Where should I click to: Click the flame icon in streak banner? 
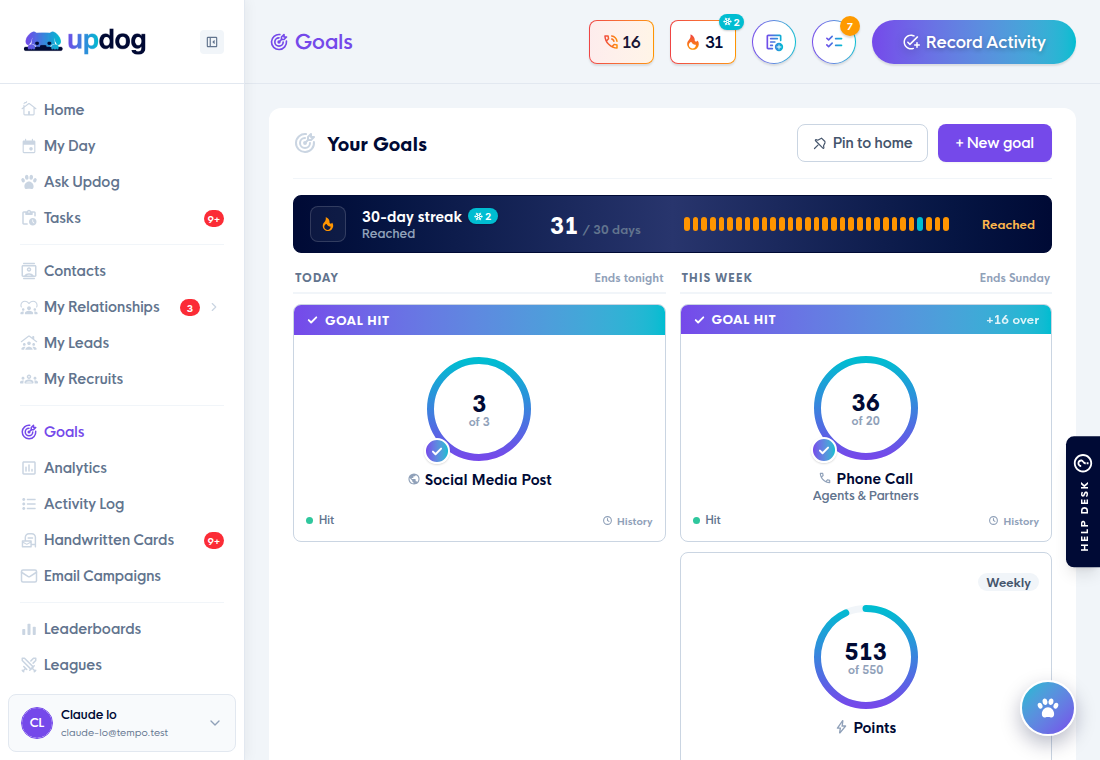tap(328, 225)
